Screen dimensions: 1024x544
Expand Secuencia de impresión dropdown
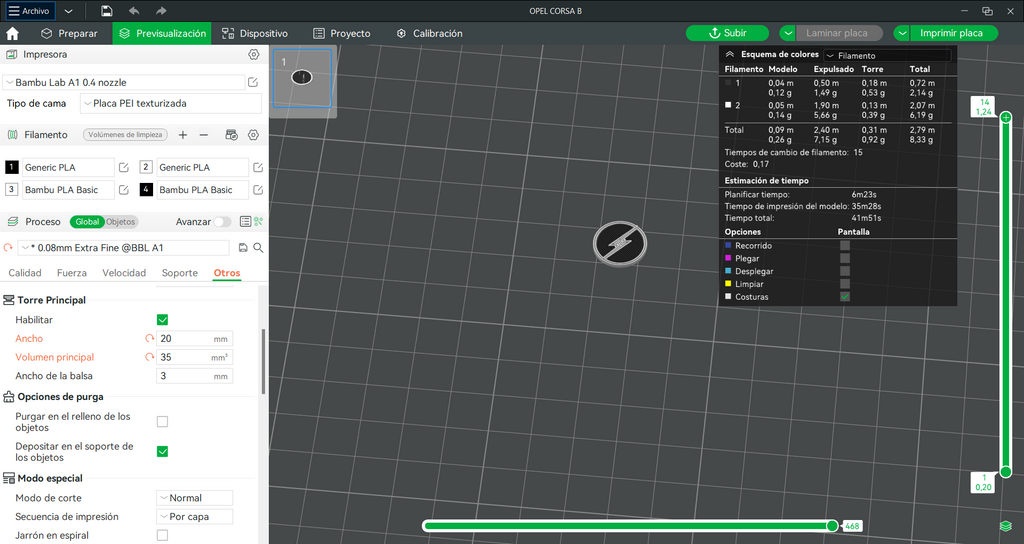point(195,517)
